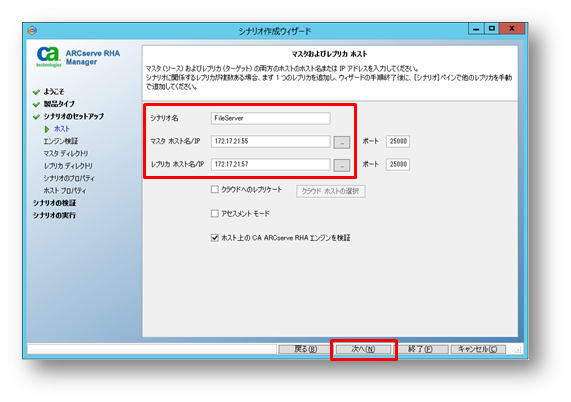
Task: Enable アセスメント モード checkbox
Action: click(x=214, y=213)
